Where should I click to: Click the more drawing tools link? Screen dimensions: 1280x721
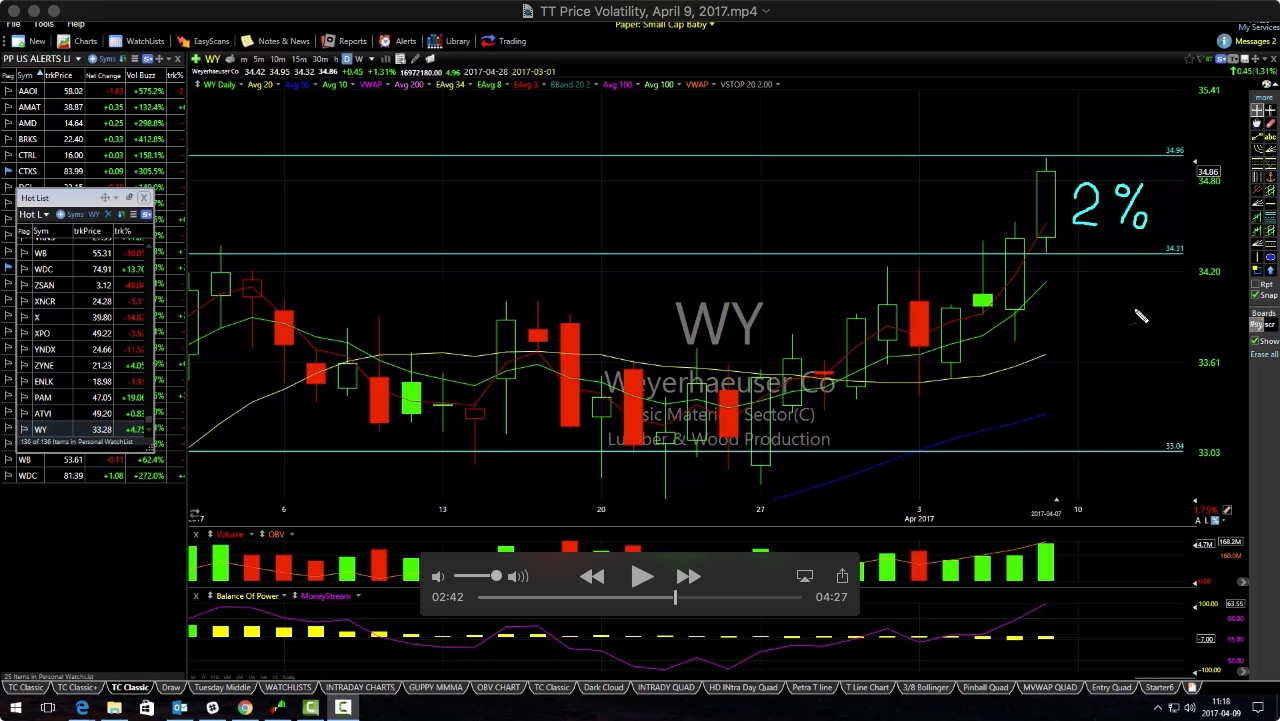tap(1264, 97)
